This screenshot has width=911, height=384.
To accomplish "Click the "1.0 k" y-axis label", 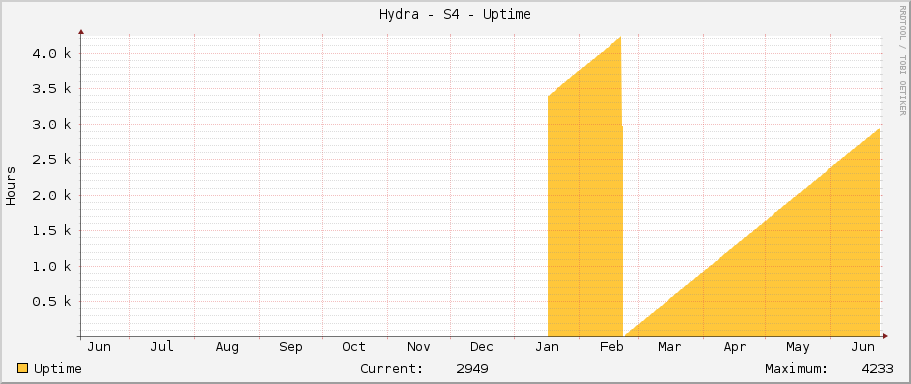I will tap(51, 267).
